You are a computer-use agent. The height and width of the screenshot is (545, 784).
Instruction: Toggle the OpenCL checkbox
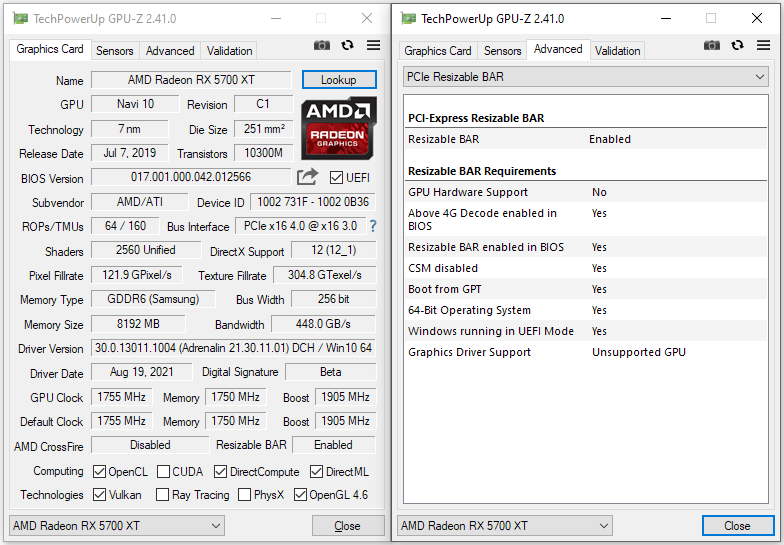click(100, 472)
